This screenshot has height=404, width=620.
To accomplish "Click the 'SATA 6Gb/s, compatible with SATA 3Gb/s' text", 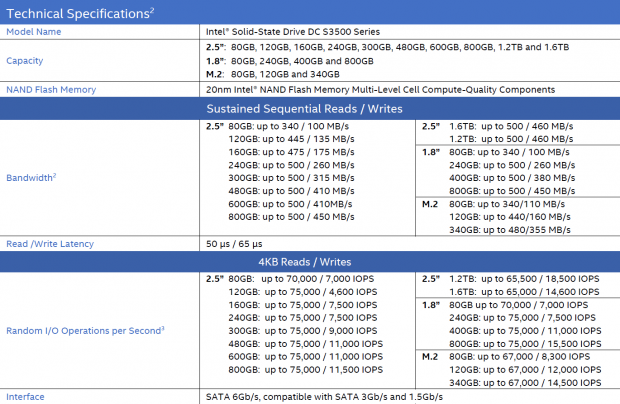I will (x=324, y=397).
